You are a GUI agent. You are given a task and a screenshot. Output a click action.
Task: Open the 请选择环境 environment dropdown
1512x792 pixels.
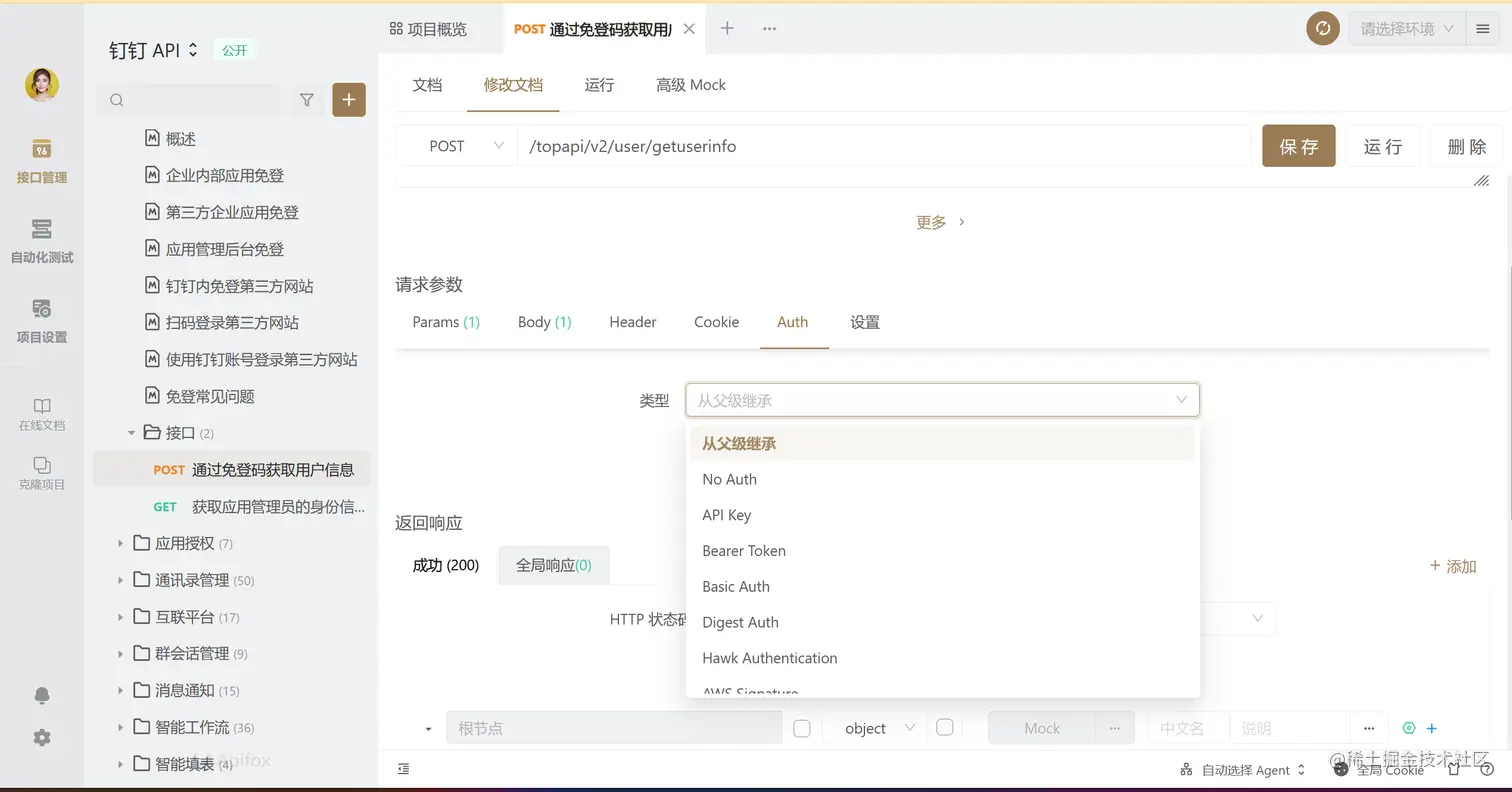click(x=1407, y=29)
